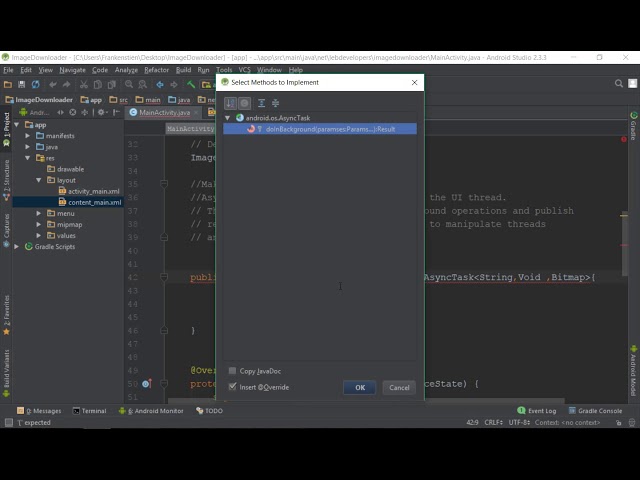Screen dimensions: 640x480
Task: Toggle Show Classes button in dialog
Action: (x=244, y=103)
